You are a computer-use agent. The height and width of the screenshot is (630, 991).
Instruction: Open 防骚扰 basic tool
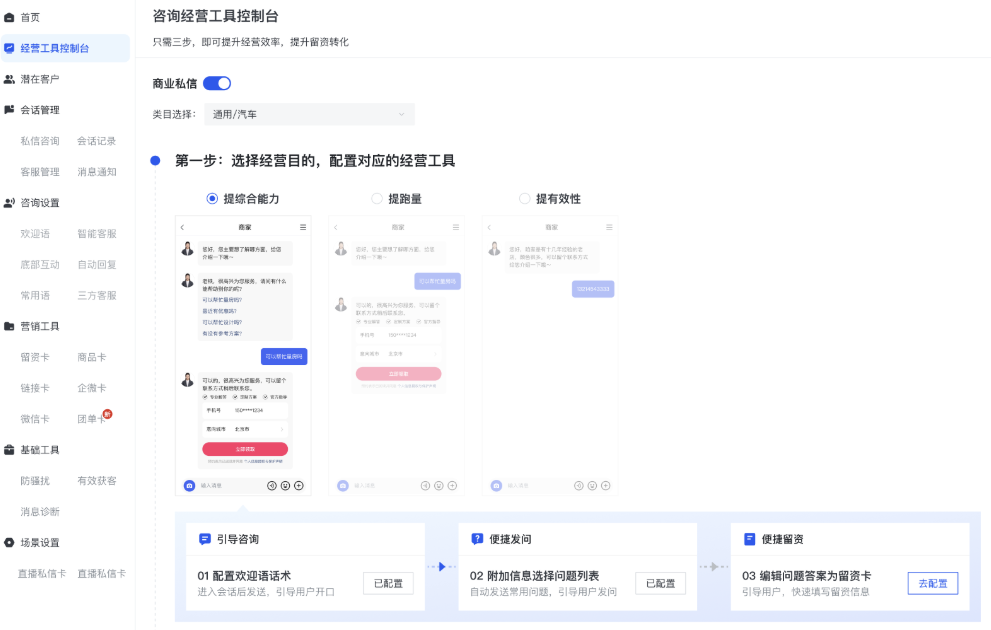click(35, 481)
